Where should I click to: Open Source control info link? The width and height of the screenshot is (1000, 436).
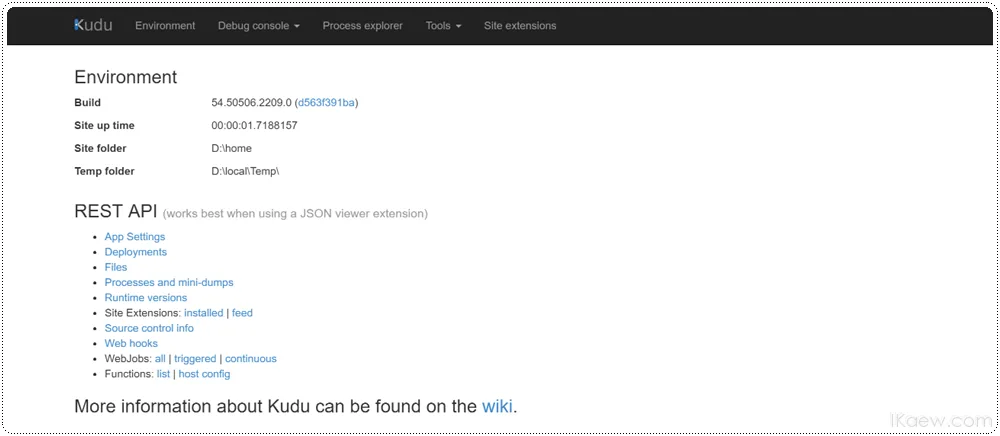pos(149,328)
